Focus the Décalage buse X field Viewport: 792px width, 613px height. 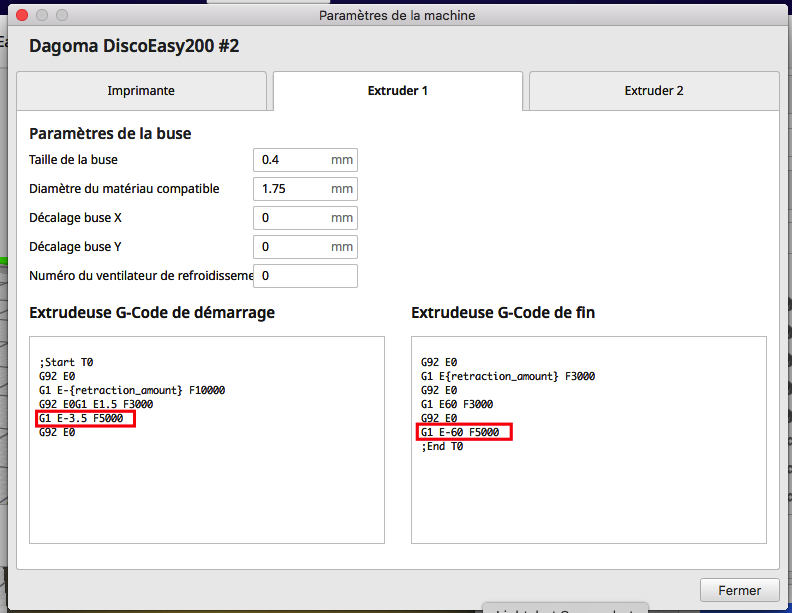coord(306,218)
